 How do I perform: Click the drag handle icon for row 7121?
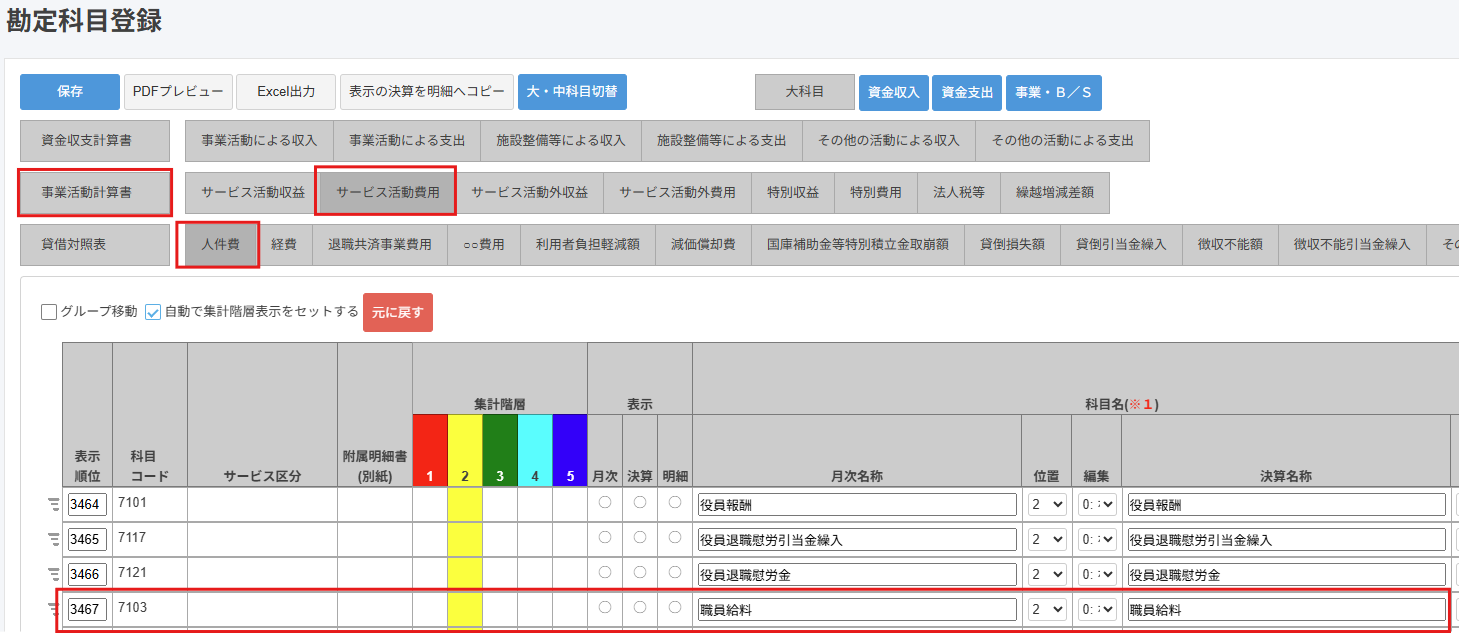54,575
